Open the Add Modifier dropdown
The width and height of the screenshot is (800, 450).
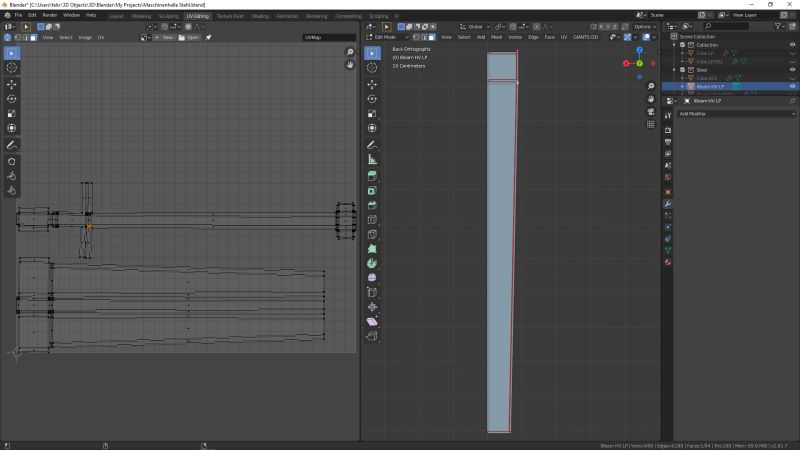click(736, 114)
